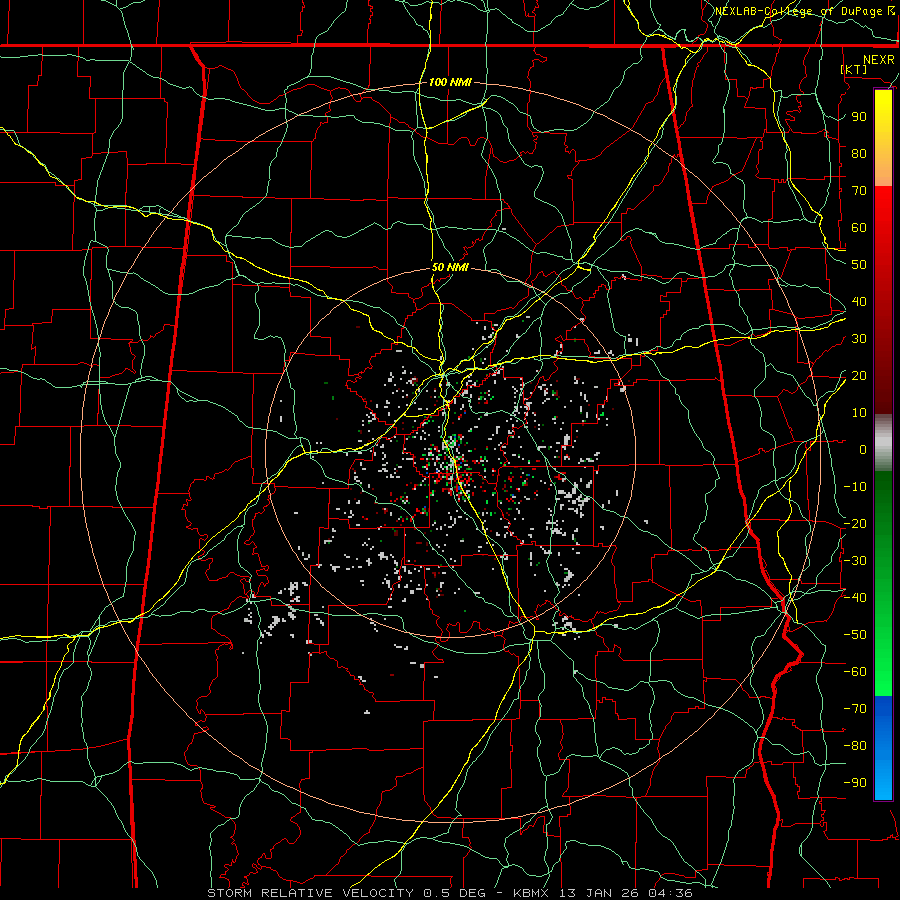Viewport: 900px width, 900px height.
Task: Click the -60 value on velocity scale
Action: (855, 672)
